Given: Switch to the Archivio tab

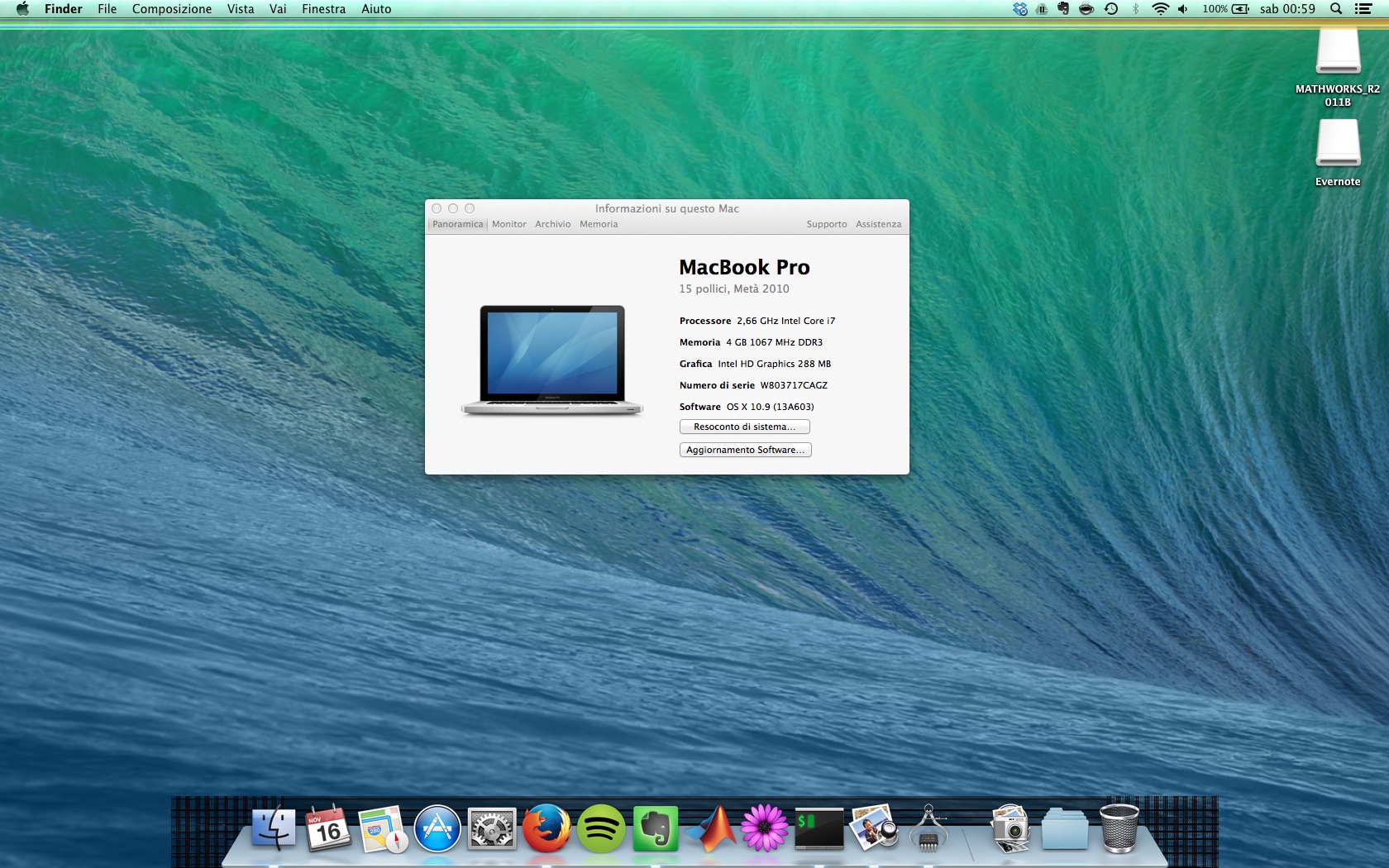Looking at the screenshot, I should [552, 224].
